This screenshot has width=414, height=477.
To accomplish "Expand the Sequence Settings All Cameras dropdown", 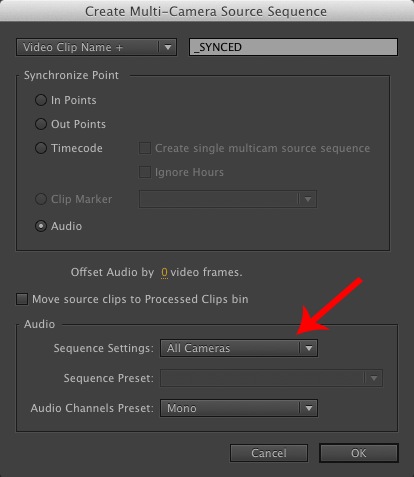I will click(239, 348).
